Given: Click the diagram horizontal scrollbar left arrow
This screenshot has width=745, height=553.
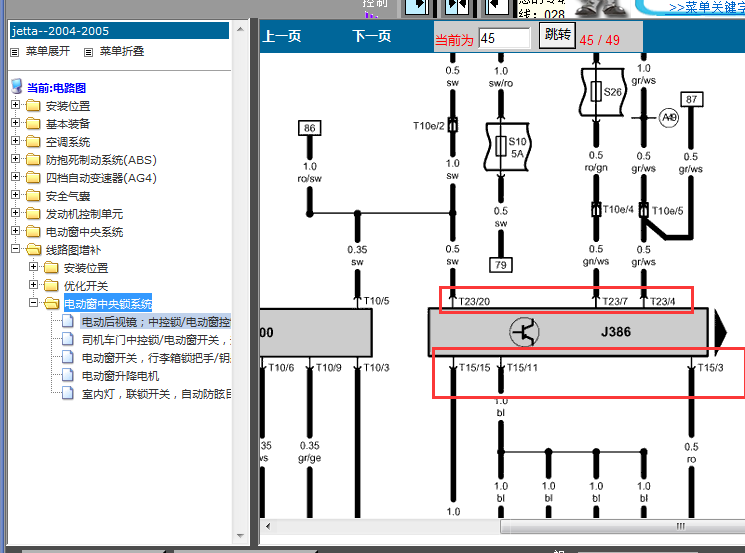Looking at the screenshot, I should [x=268, y=526].
